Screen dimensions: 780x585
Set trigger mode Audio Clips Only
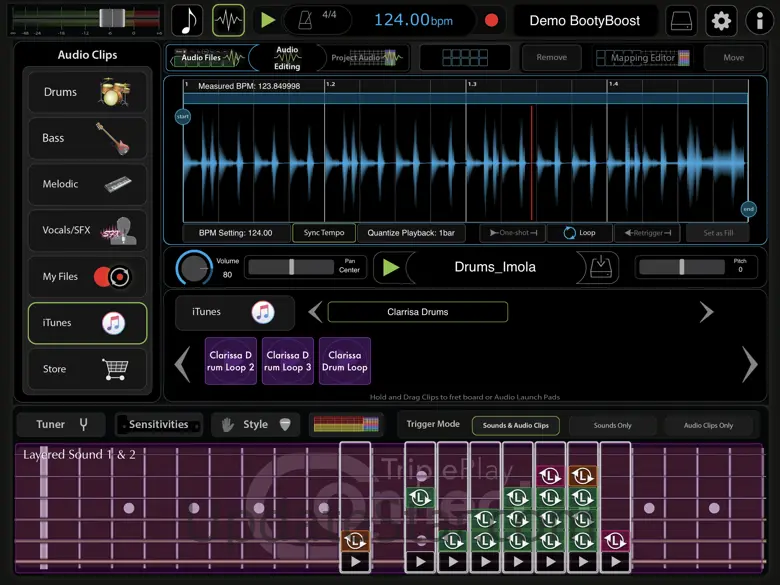tap(708, 425)
